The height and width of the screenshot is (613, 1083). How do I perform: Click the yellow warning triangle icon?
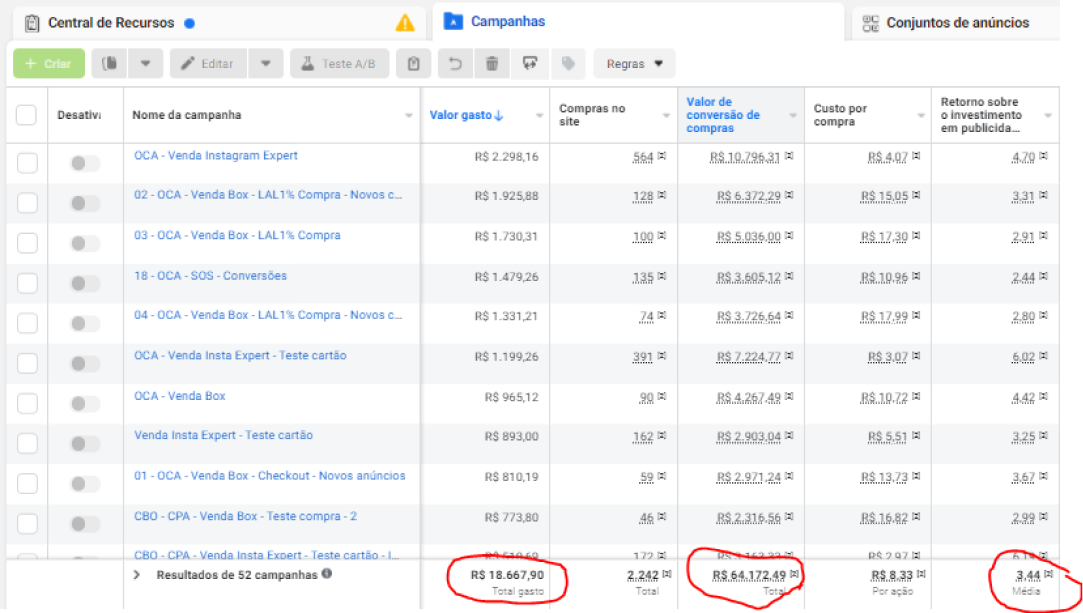click(x=405, y=22)
